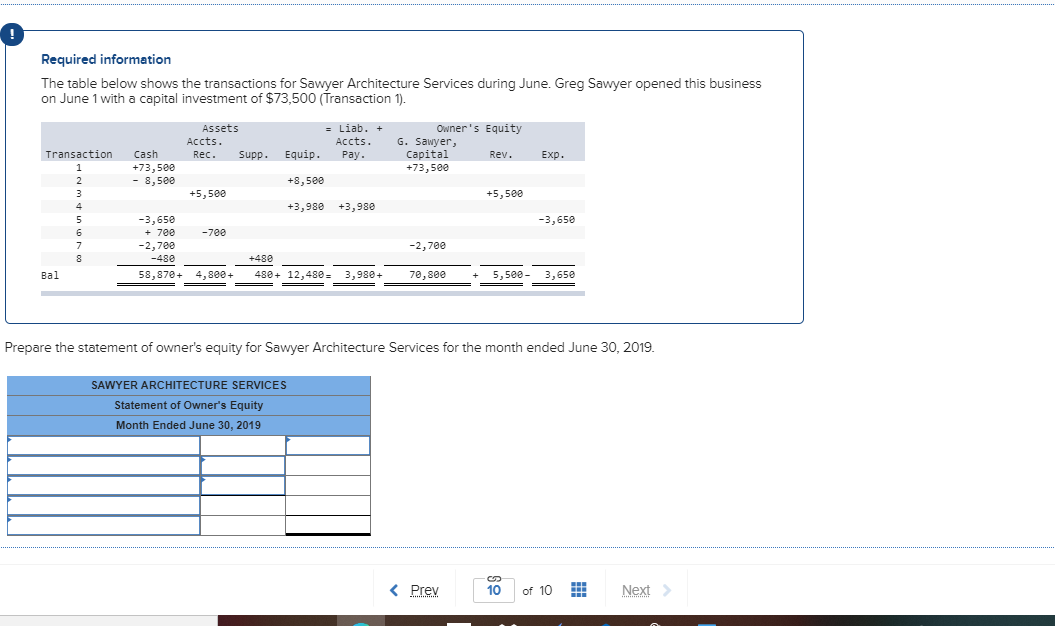Open the dropdown in the top right amount cell

tap(327, 444)
